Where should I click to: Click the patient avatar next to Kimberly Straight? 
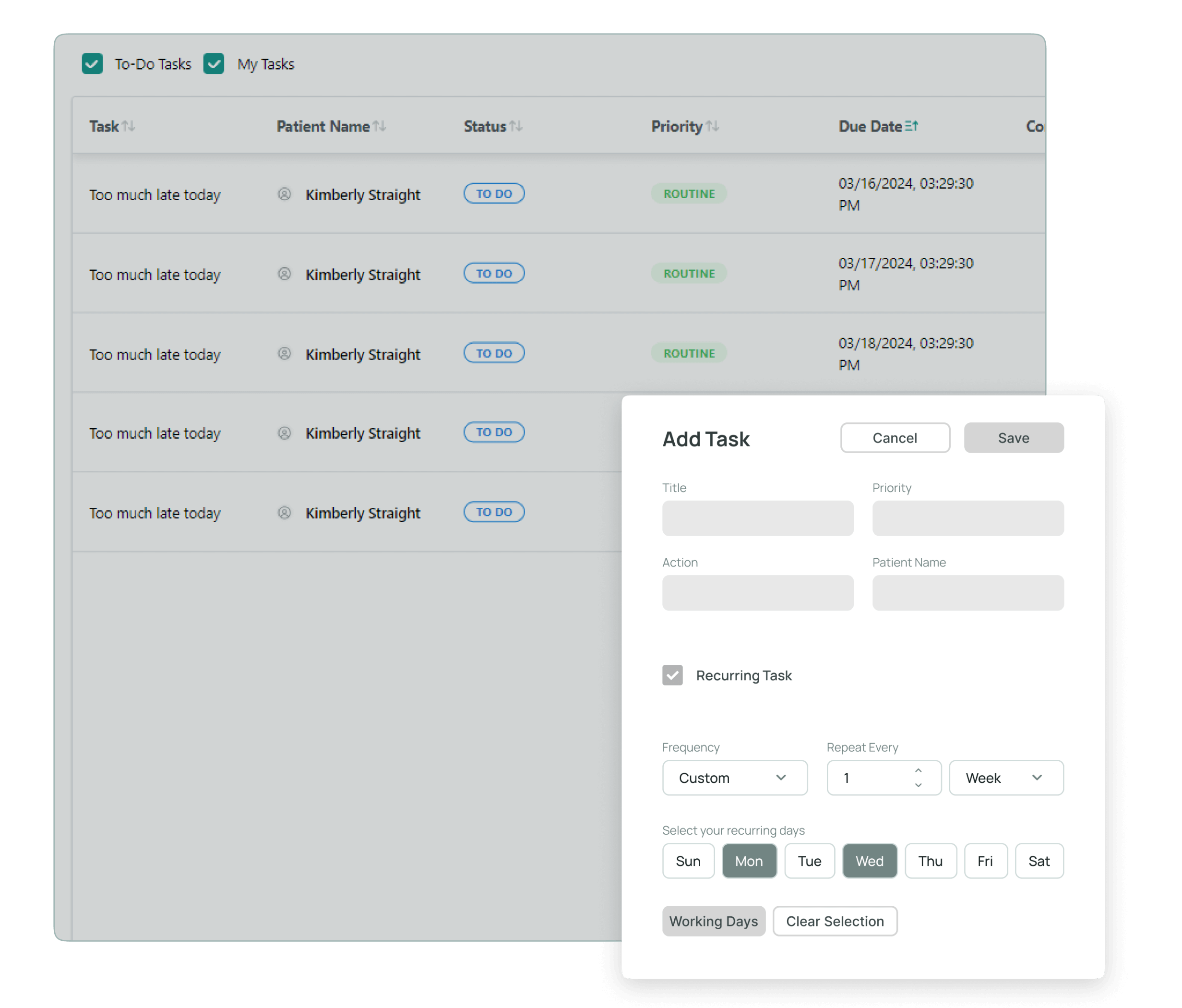[x=284, y=194]
